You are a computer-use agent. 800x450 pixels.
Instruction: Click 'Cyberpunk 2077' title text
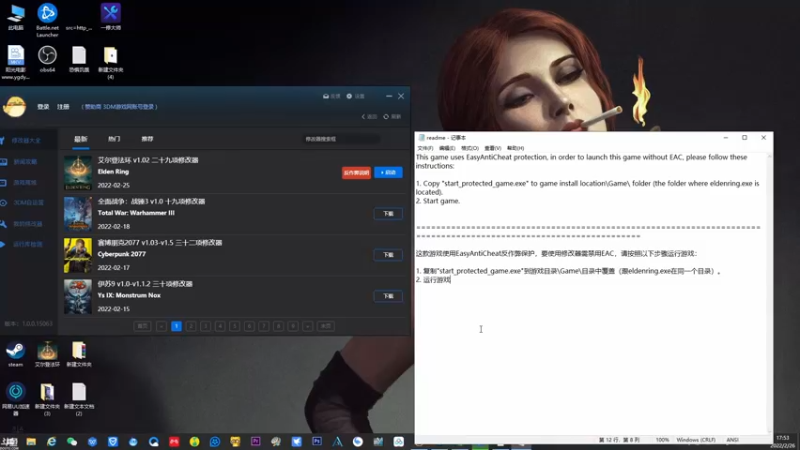[x=121, y=254]
